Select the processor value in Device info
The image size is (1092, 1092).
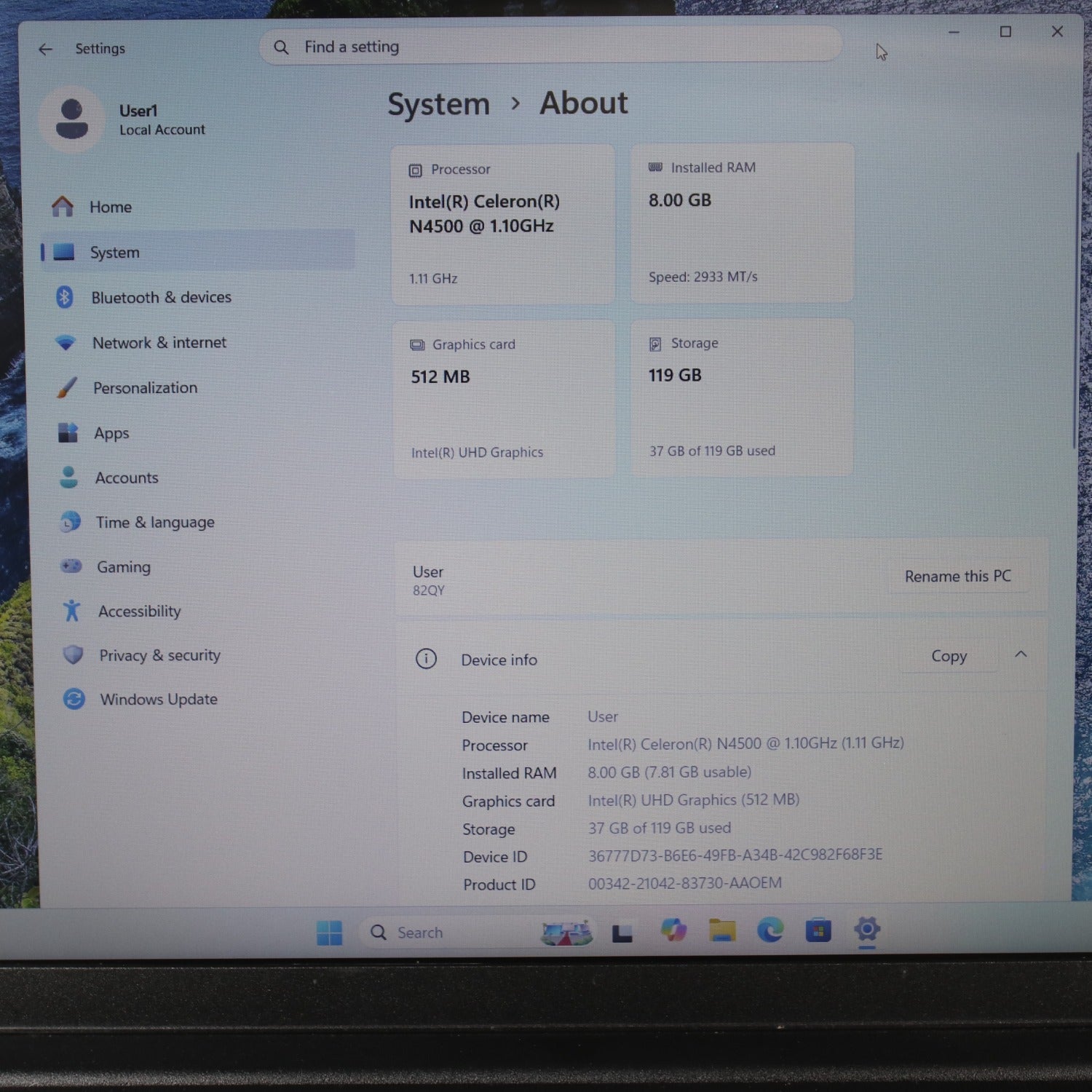tap(745, 743)
